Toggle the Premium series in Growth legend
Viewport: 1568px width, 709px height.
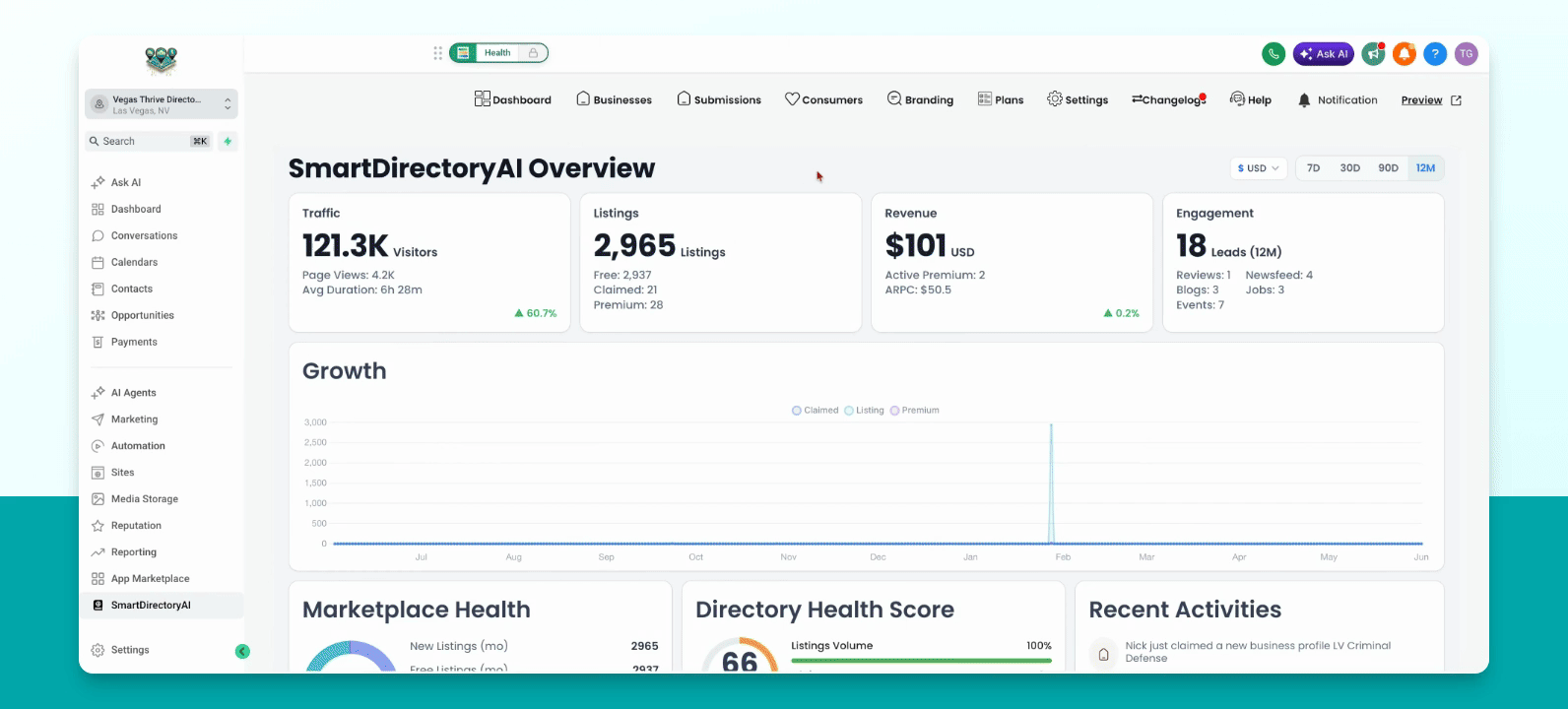914,411
